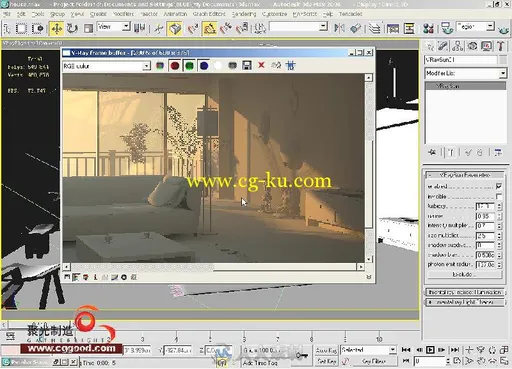Toggle monochromatic mode gray button in frame buffer
Image resolution: width=512 pixels, height=369 pixels.
click(232, 65)
